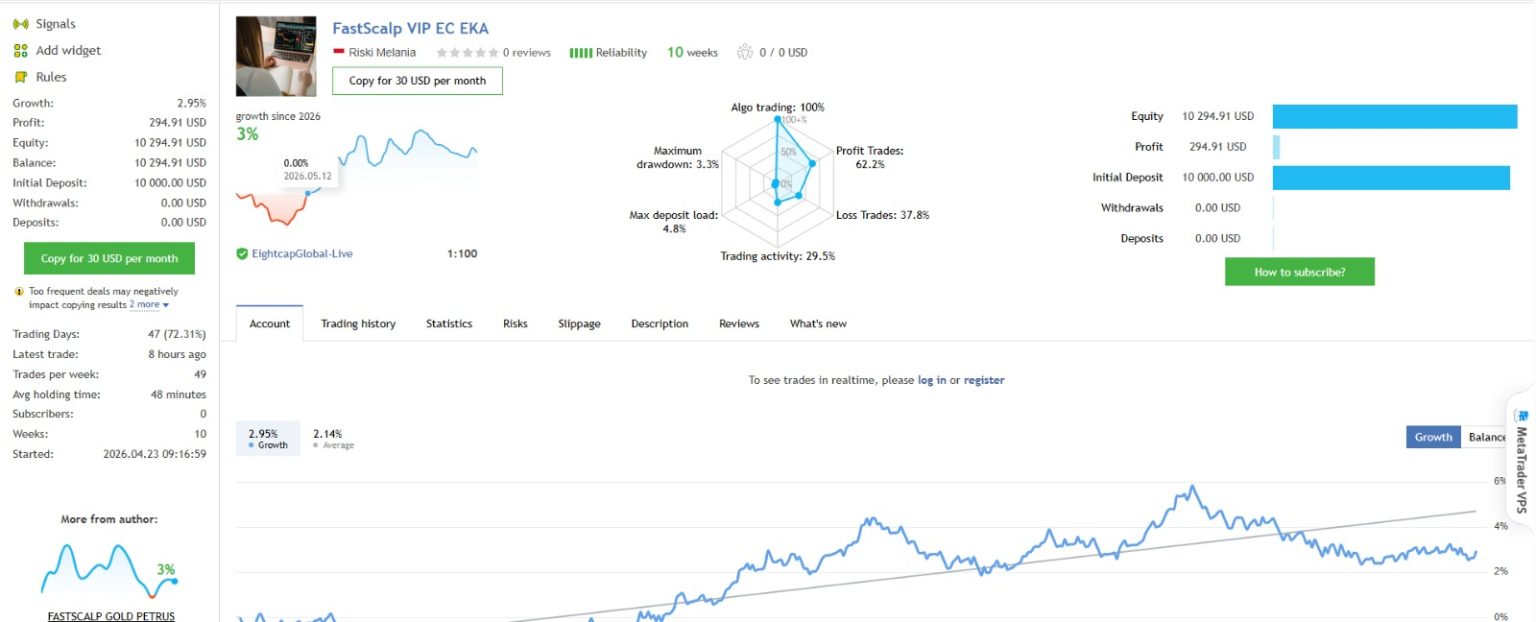Switch to the Statistics tab
Viewport: 1536px width, 622px height.
coord(449,324)
